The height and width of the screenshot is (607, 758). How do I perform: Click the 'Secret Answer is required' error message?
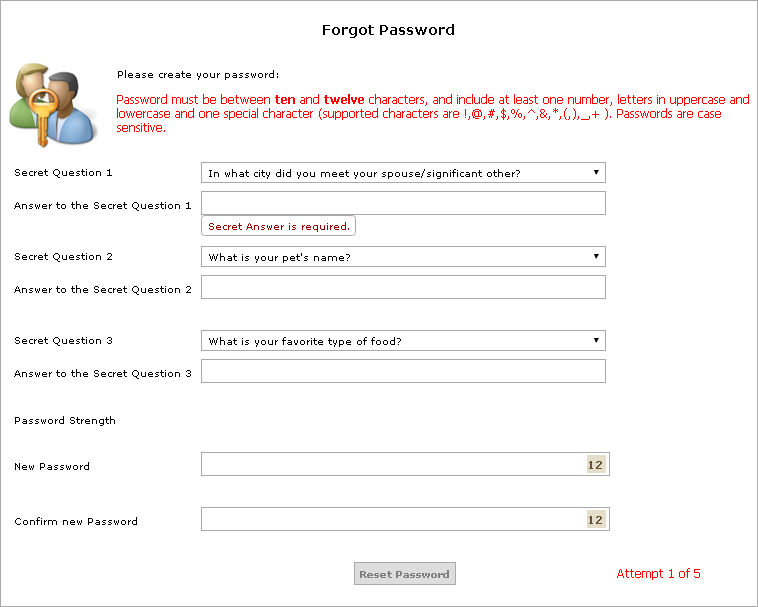click(279, 227)
